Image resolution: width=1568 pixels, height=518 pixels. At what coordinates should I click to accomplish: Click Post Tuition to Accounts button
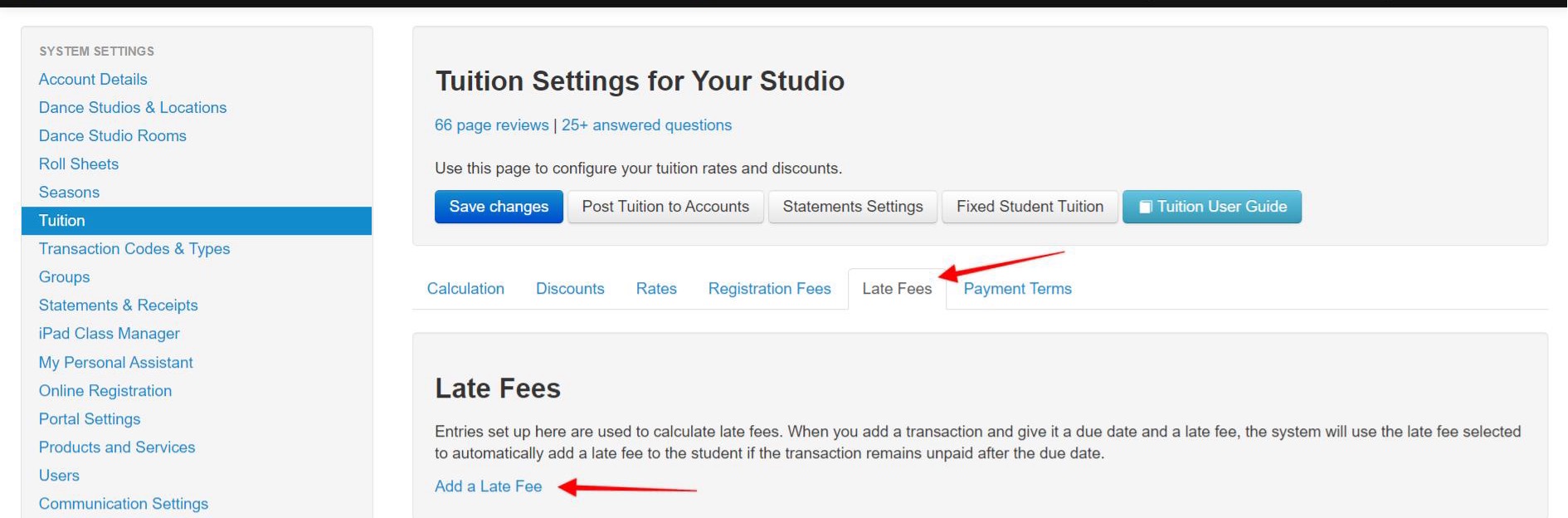665,207
